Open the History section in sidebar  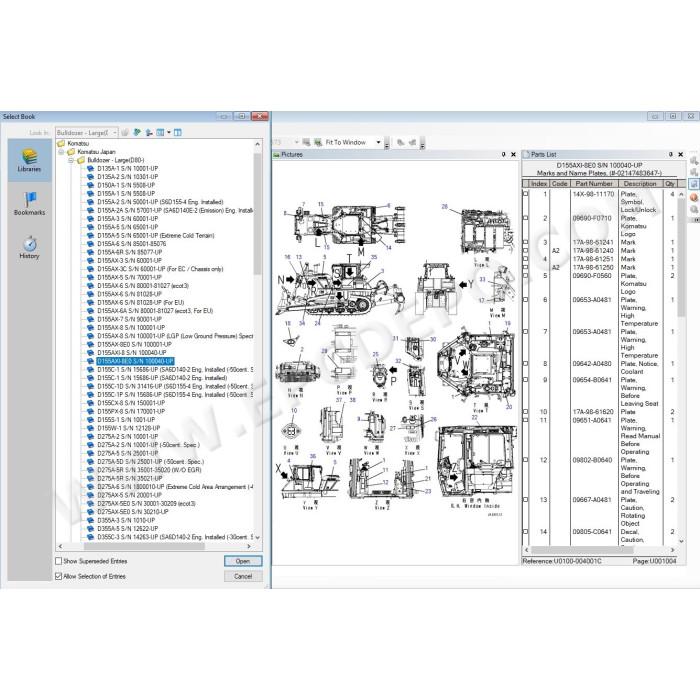(29, 247)
